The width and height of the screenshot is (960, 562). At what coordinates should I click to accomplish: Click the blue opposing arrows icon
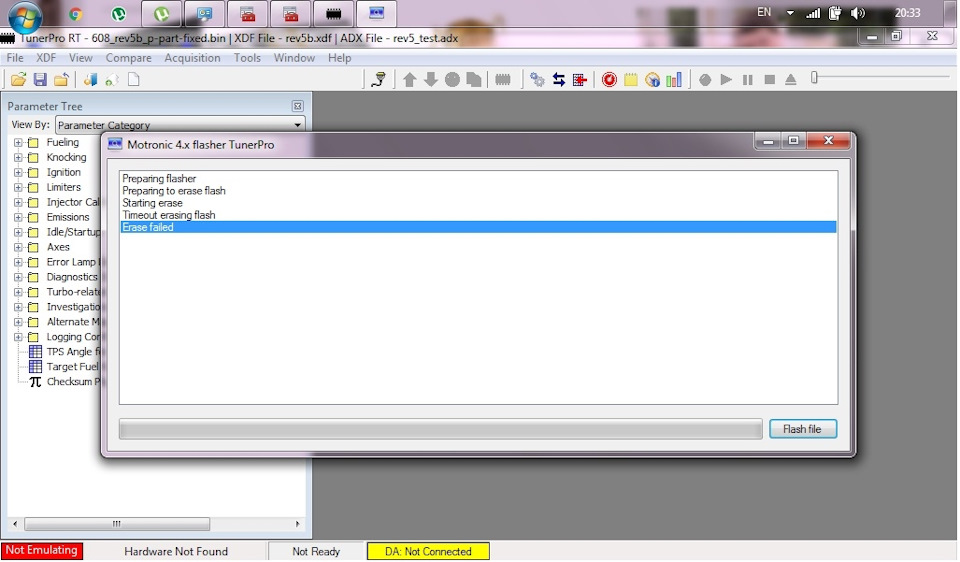558,80
